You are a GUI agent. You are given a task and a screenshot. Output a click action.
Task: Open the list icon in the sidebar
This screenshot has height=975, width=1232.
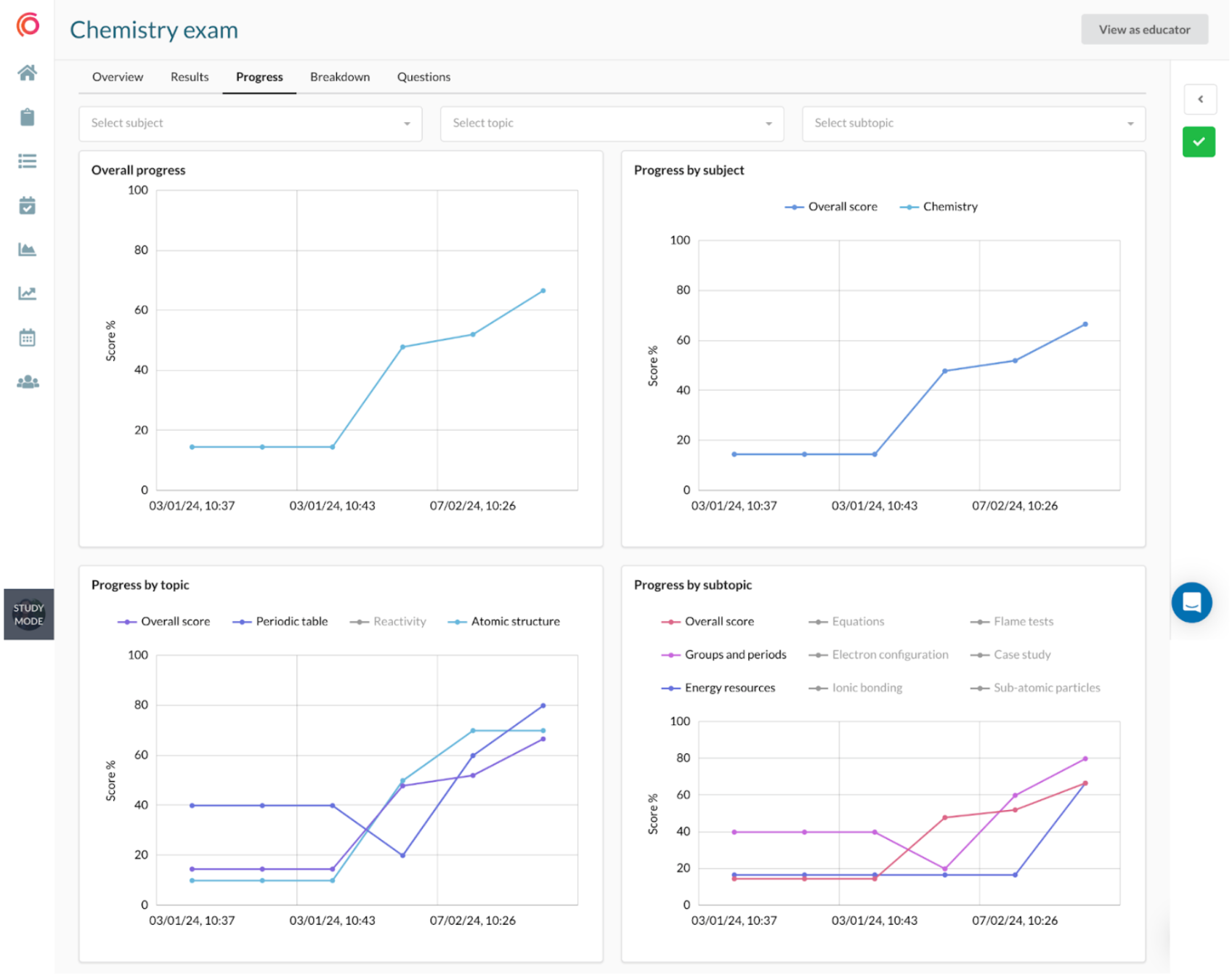pos(28,161)
